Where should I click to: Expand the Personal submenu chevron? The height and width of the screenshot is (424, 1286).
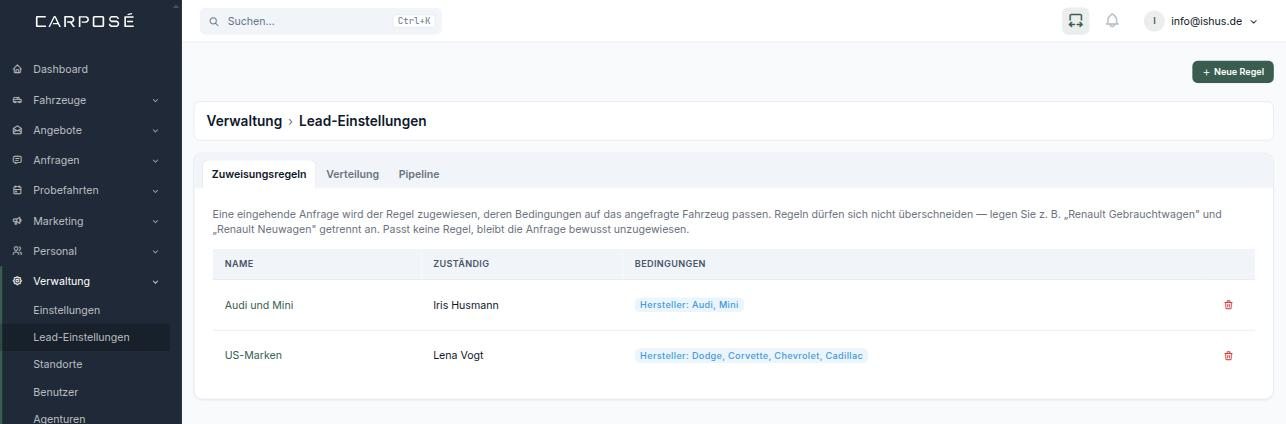pos(155,251)
